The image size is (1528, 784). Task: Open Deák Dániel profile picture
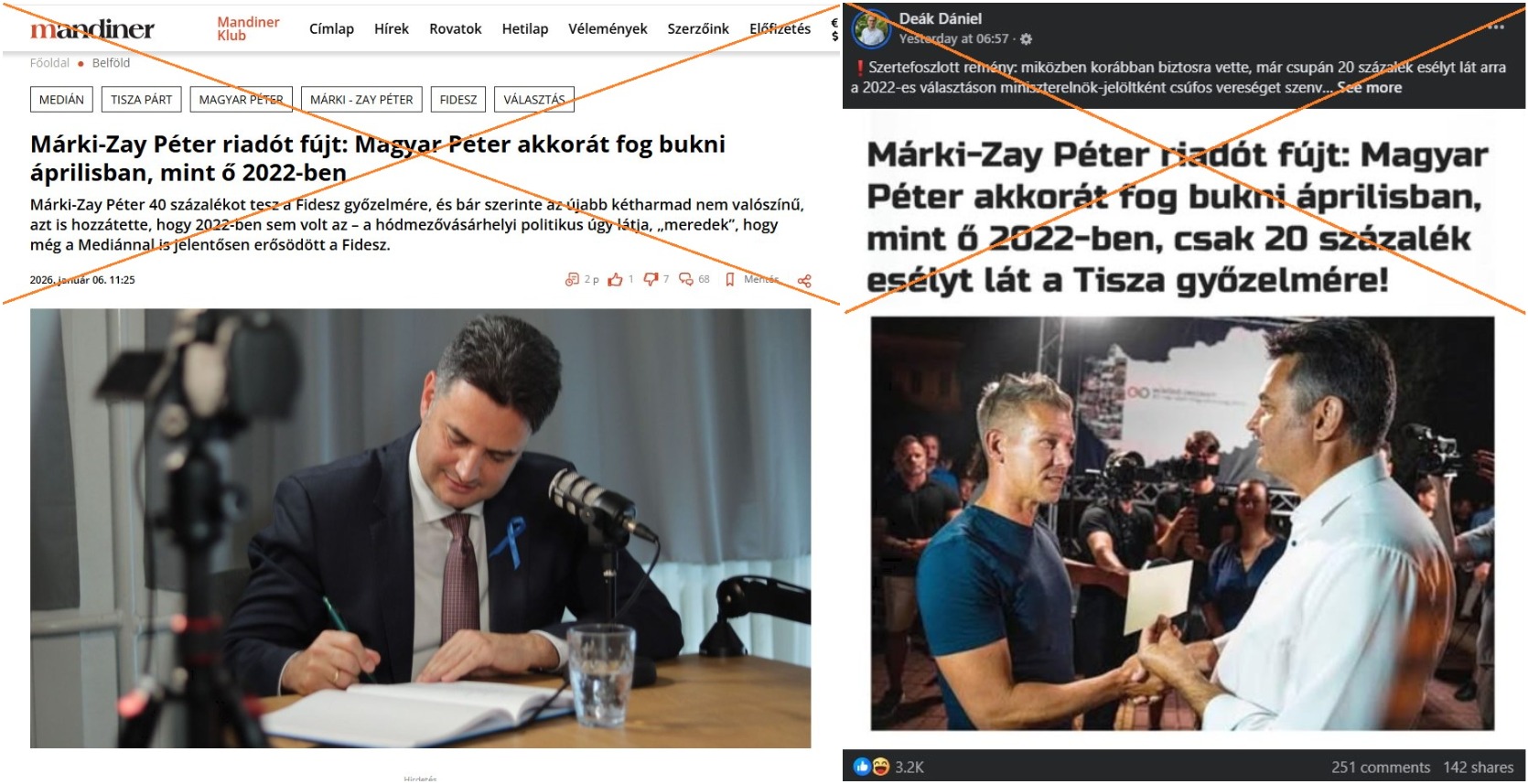pyautogui.click(x=871, y=29)
